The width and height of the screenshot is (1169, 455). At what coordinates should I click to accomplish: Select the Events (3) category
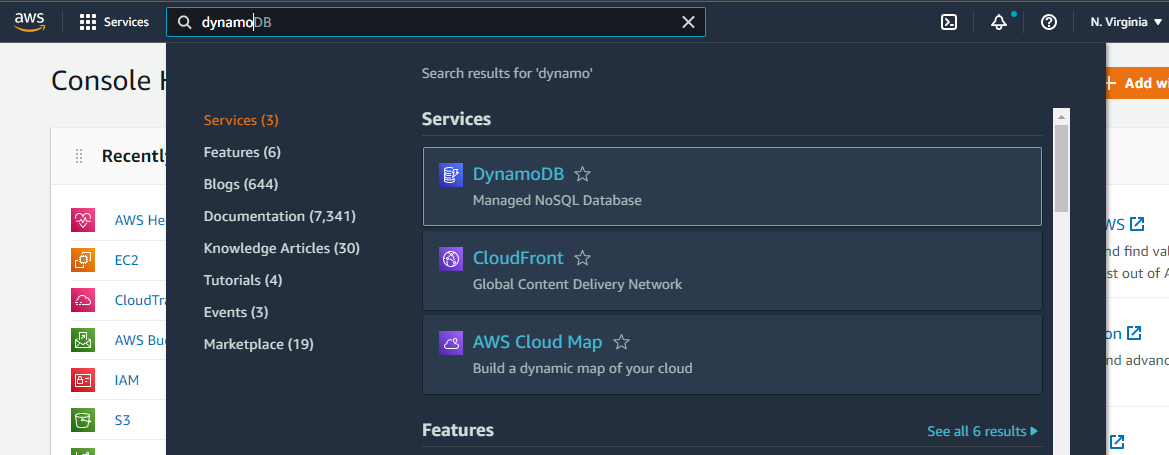click(236, 313)
